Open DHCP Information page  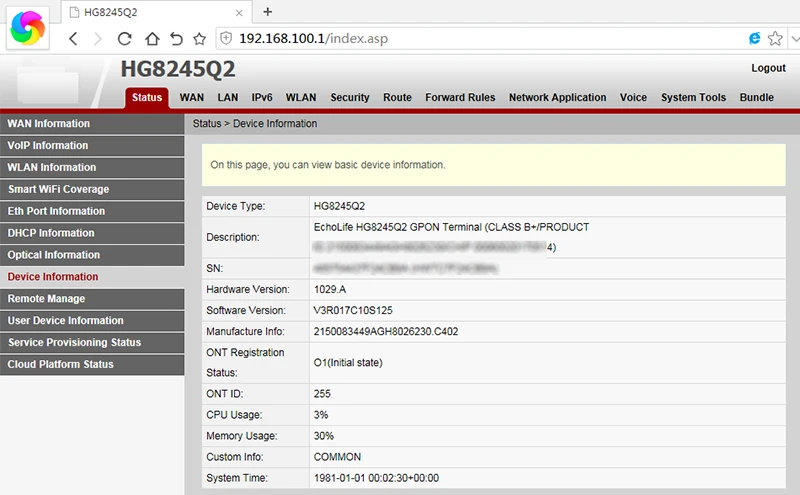pos(92,233)
